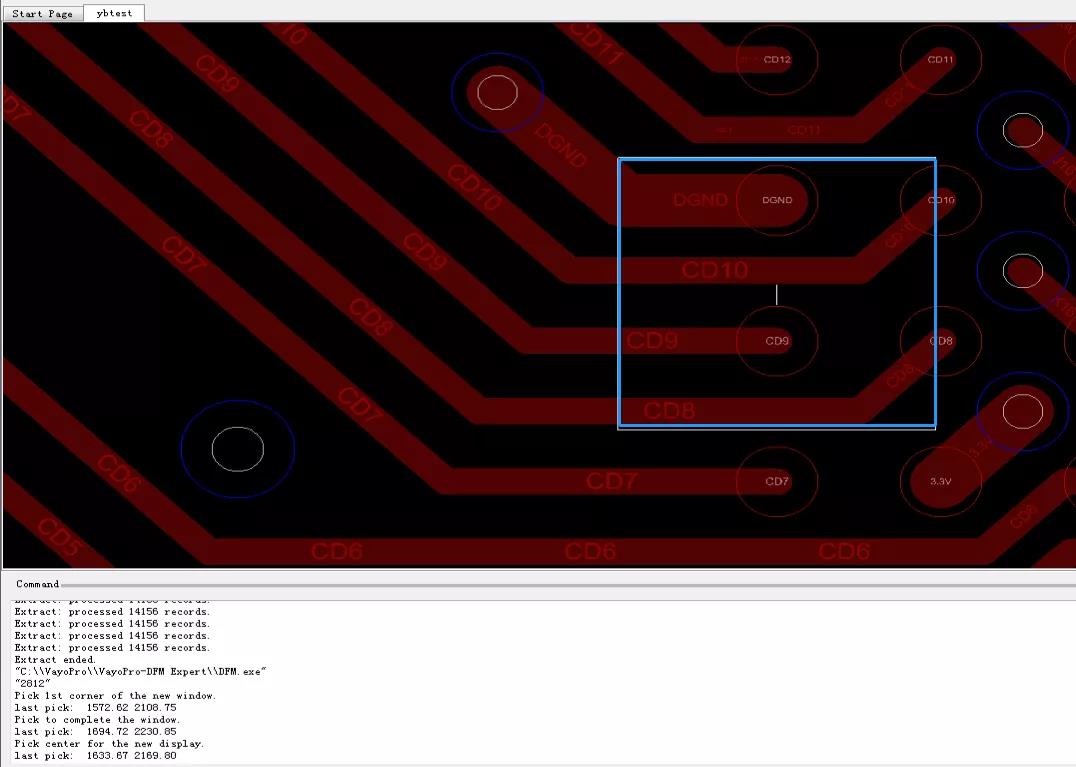Click the "last pick: 1633.67 2169.80" line

tap(95, 755)
